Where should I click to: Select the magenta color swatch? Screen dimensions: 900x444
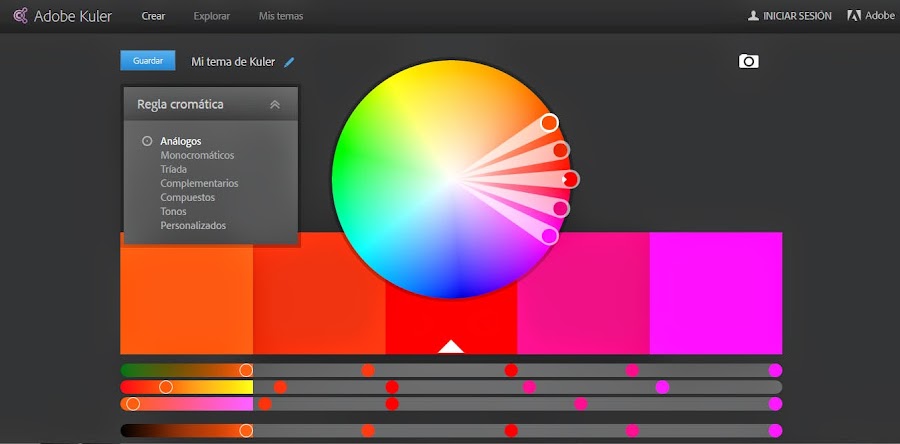[x=716, y=293]
